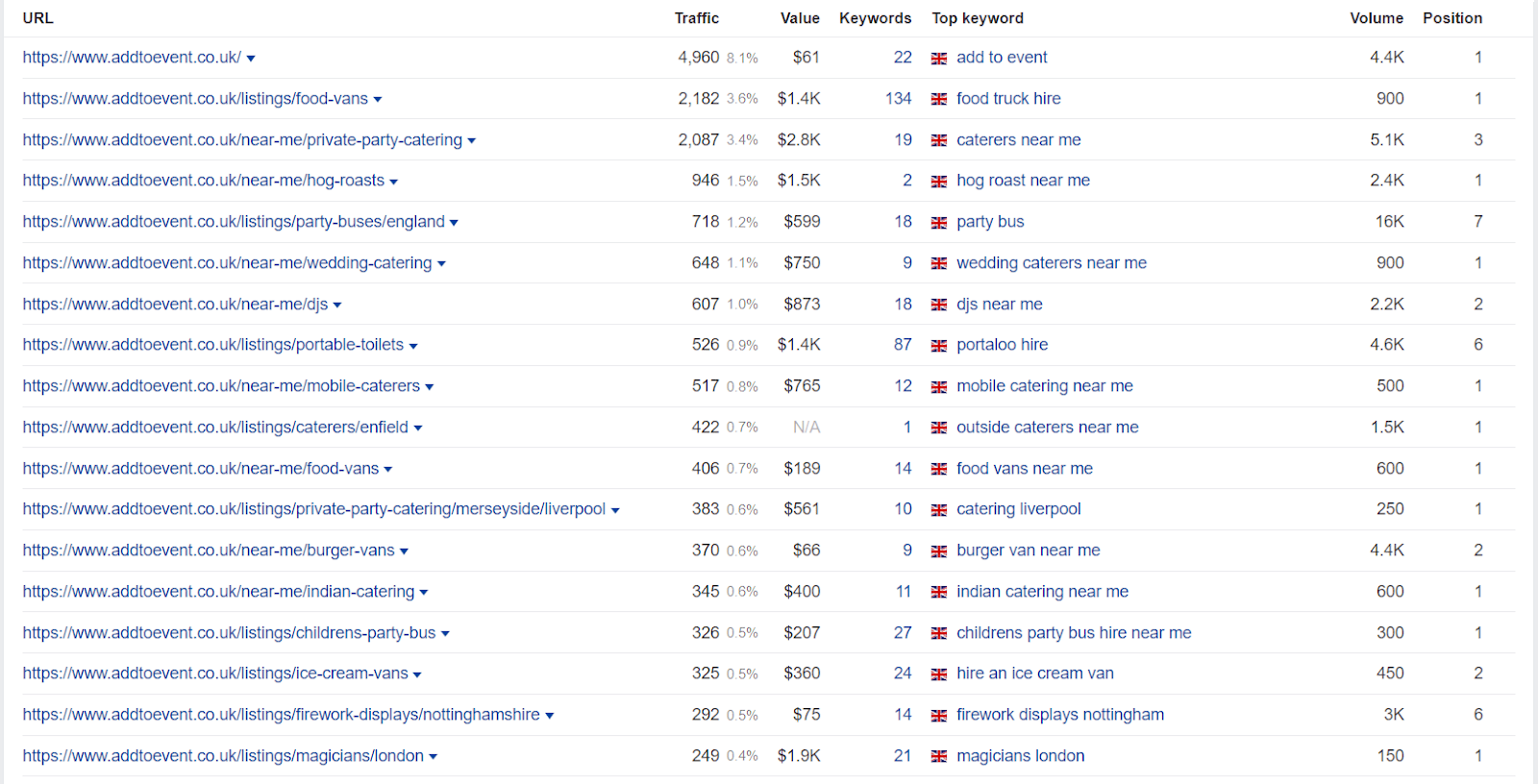Viewport: 1538px width, 784px height.
Task: Click UK flag icon beside 'portaloo hire'
Action: point(939,346)
